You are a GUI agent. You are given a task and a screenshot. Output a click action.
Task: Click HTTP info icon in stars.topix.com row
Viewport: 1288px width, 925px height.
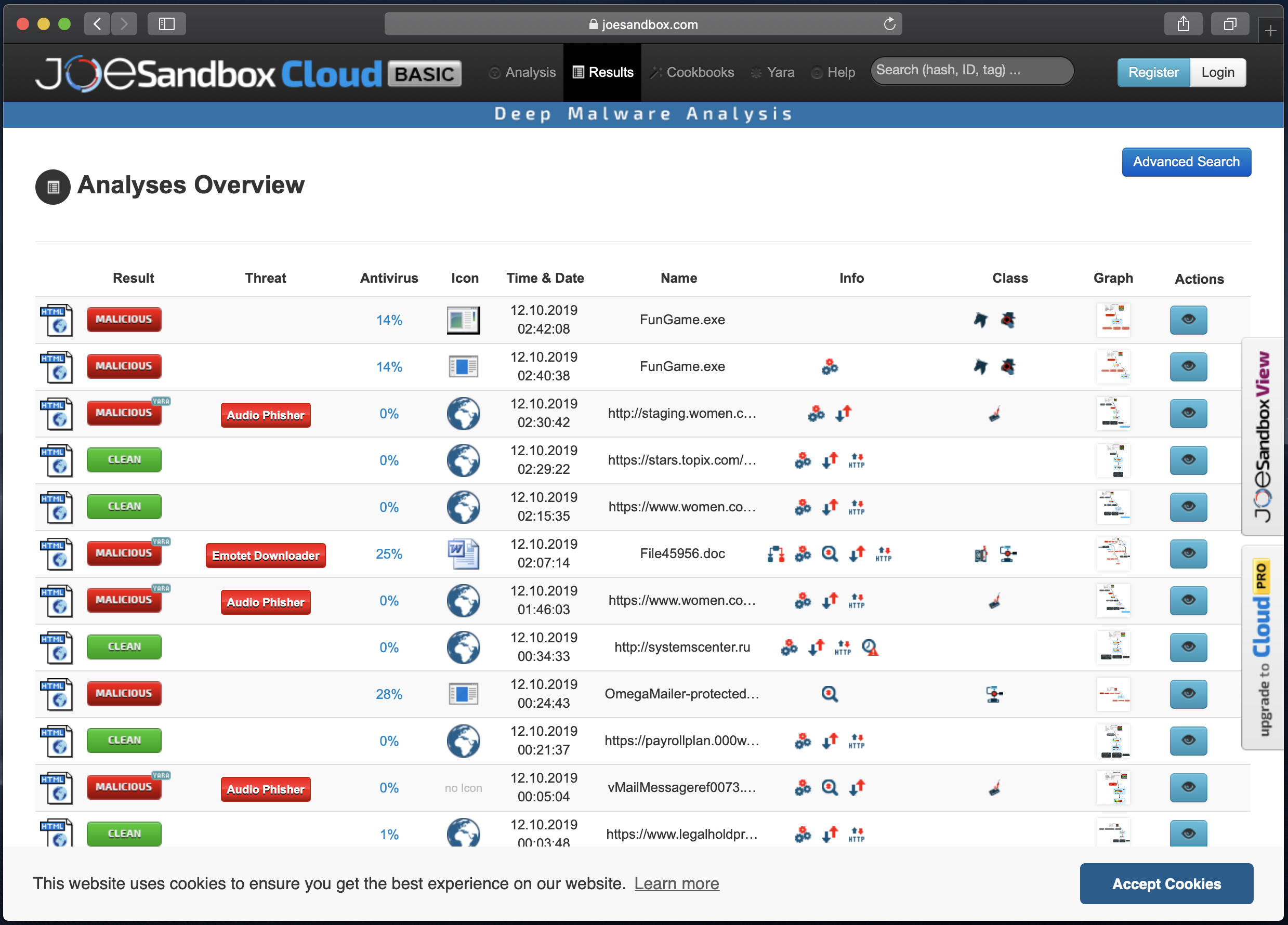coord(856,460)
